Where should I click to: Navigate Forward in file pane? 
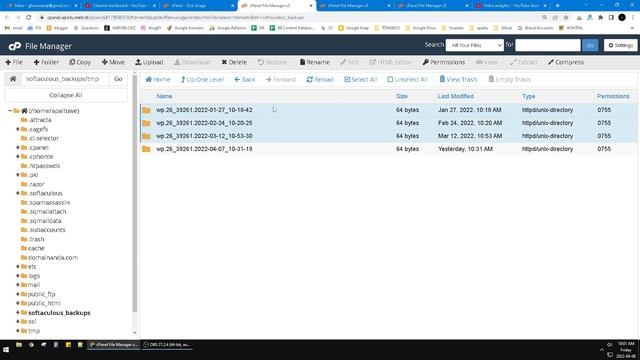(x=281, y=79)
